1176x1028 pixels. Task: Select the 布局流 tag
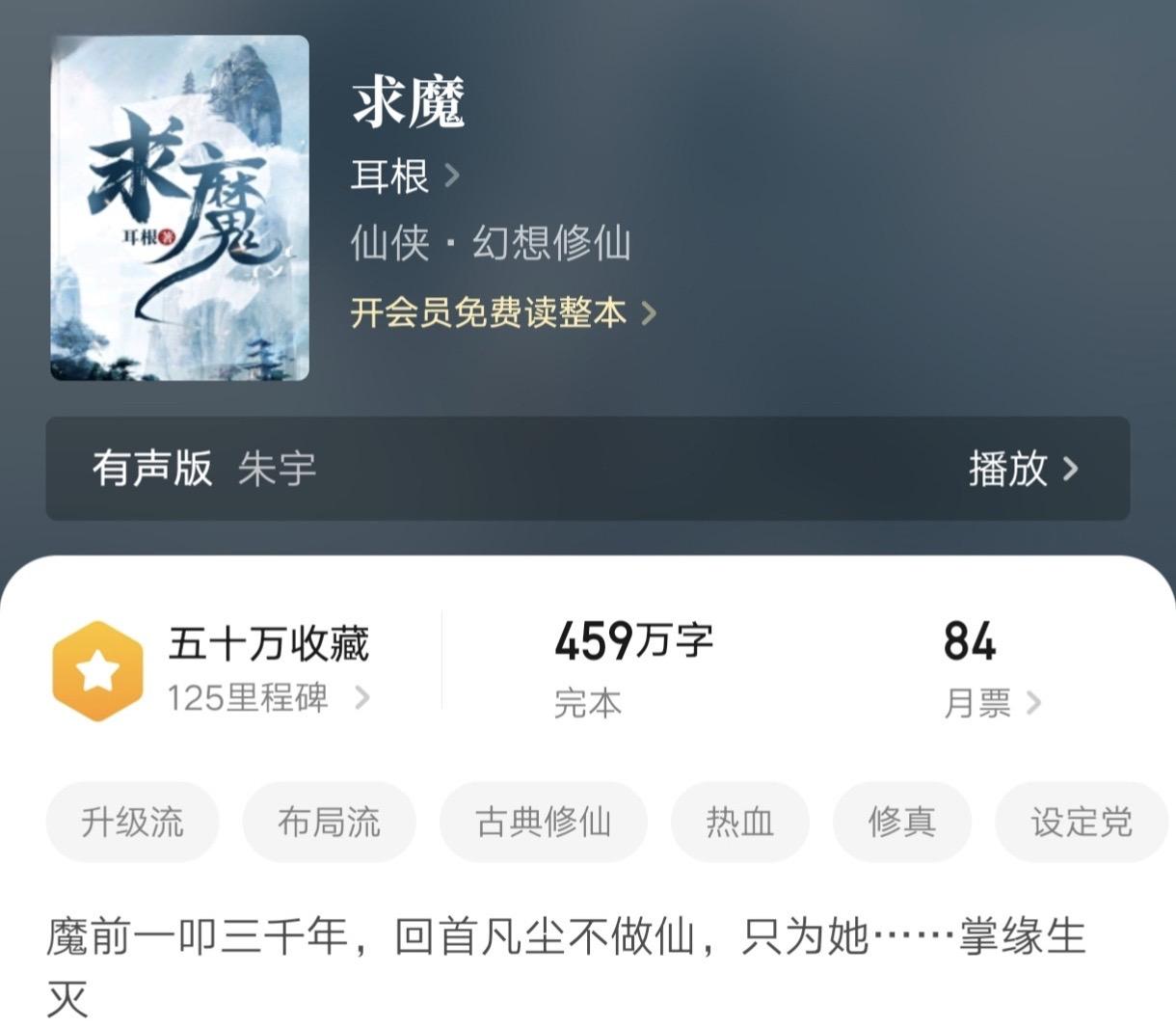click(x=330, y=822)
